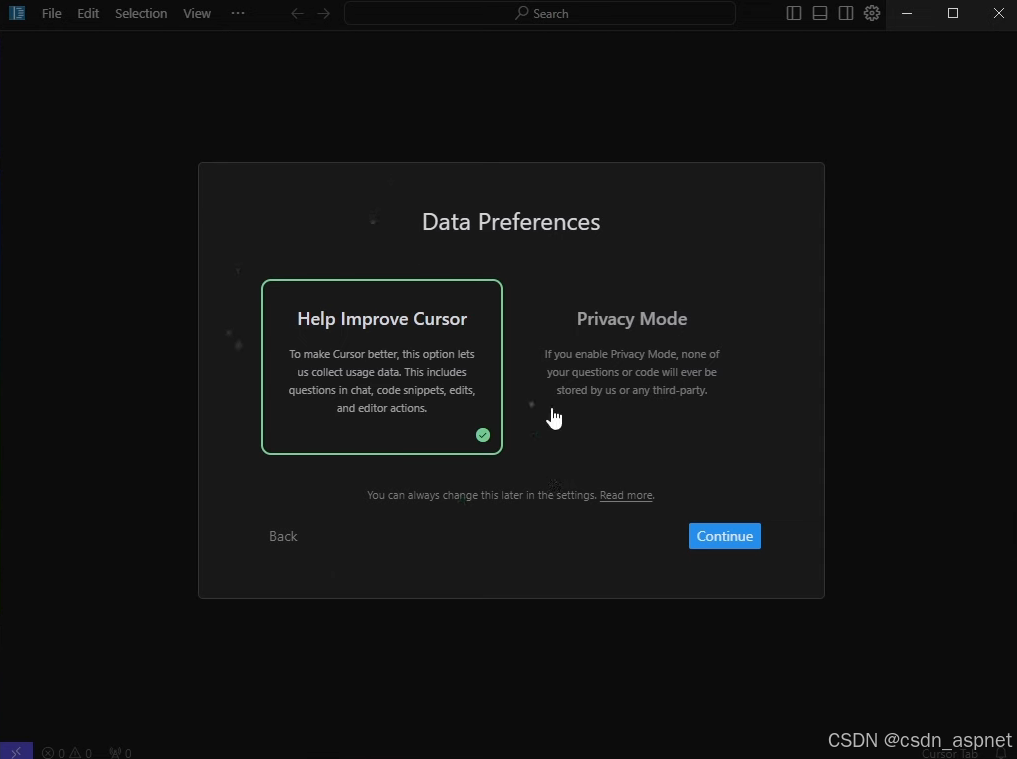Image resolution: width=1017 pixels, height=759 pixels.
Task: Minimize the Cursor window
Action: coord(907,13)
